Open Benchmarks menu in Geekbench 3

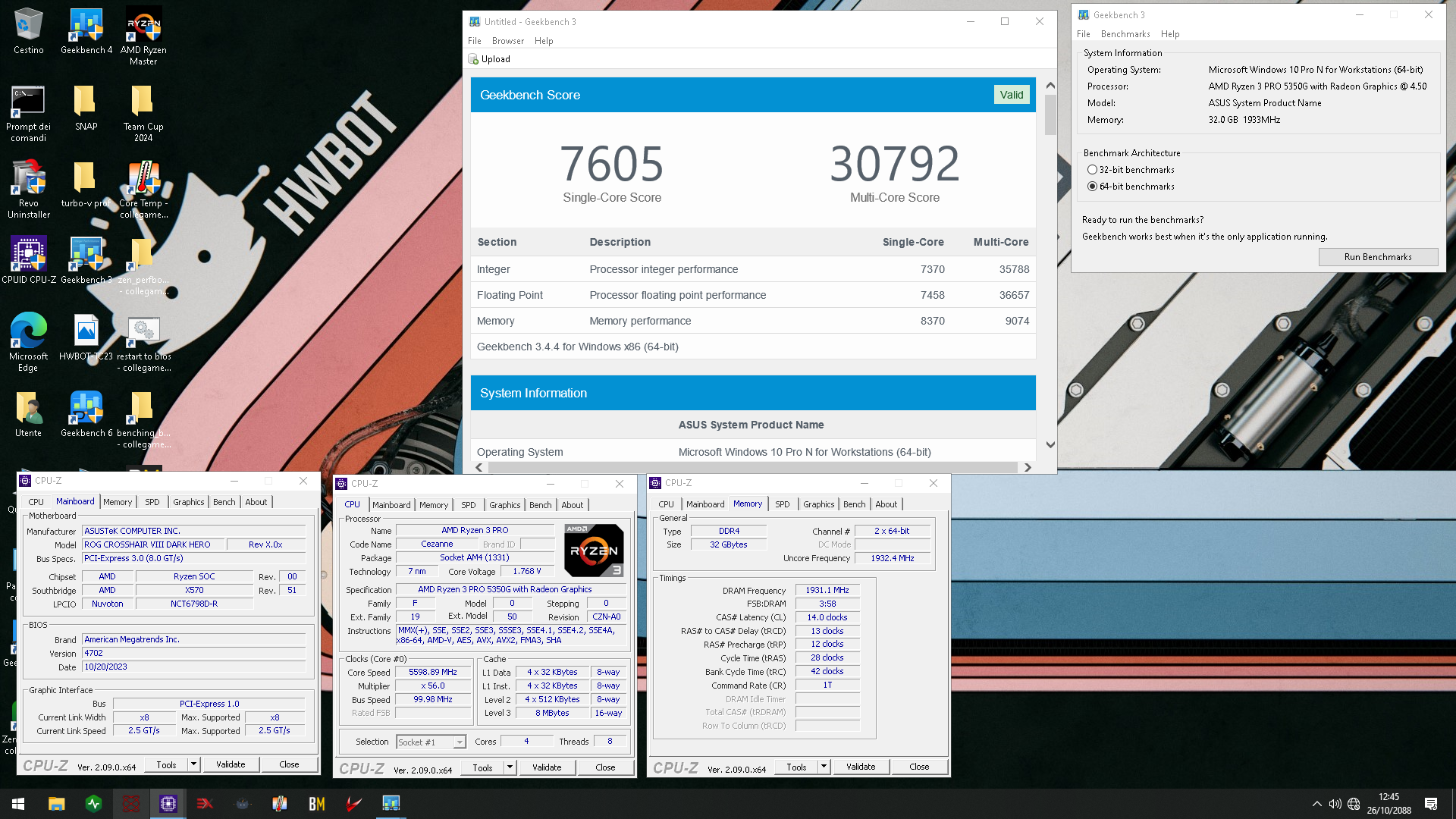tap(1125, 34)
